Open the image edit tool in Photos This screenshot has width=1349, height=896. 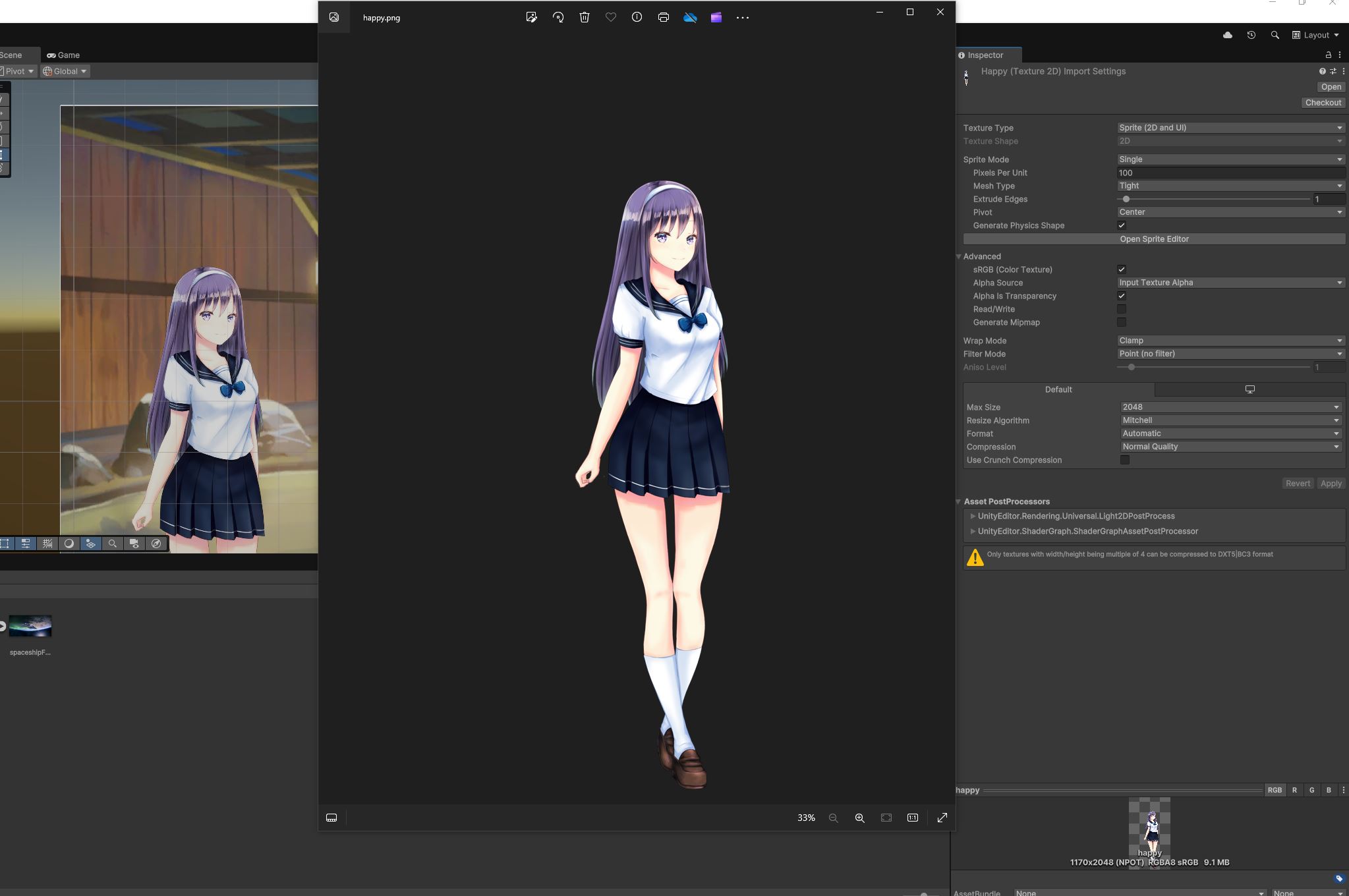pos(531,17)
